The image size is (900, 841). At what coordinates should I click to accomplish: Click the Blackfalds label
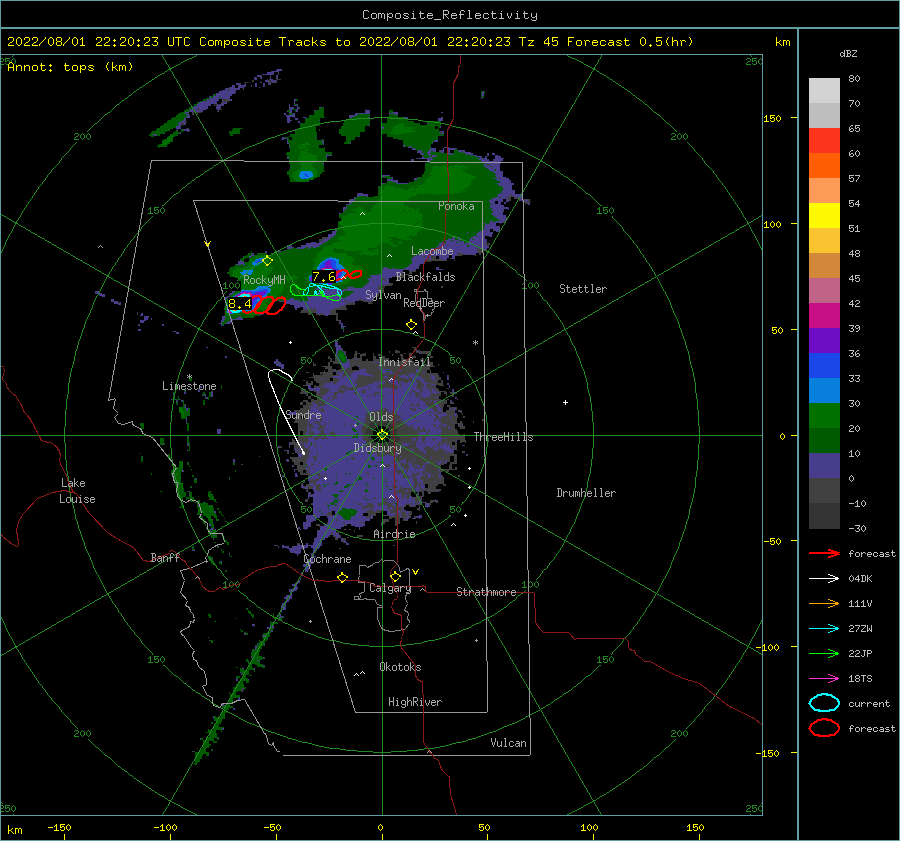[x=425, y=277]
